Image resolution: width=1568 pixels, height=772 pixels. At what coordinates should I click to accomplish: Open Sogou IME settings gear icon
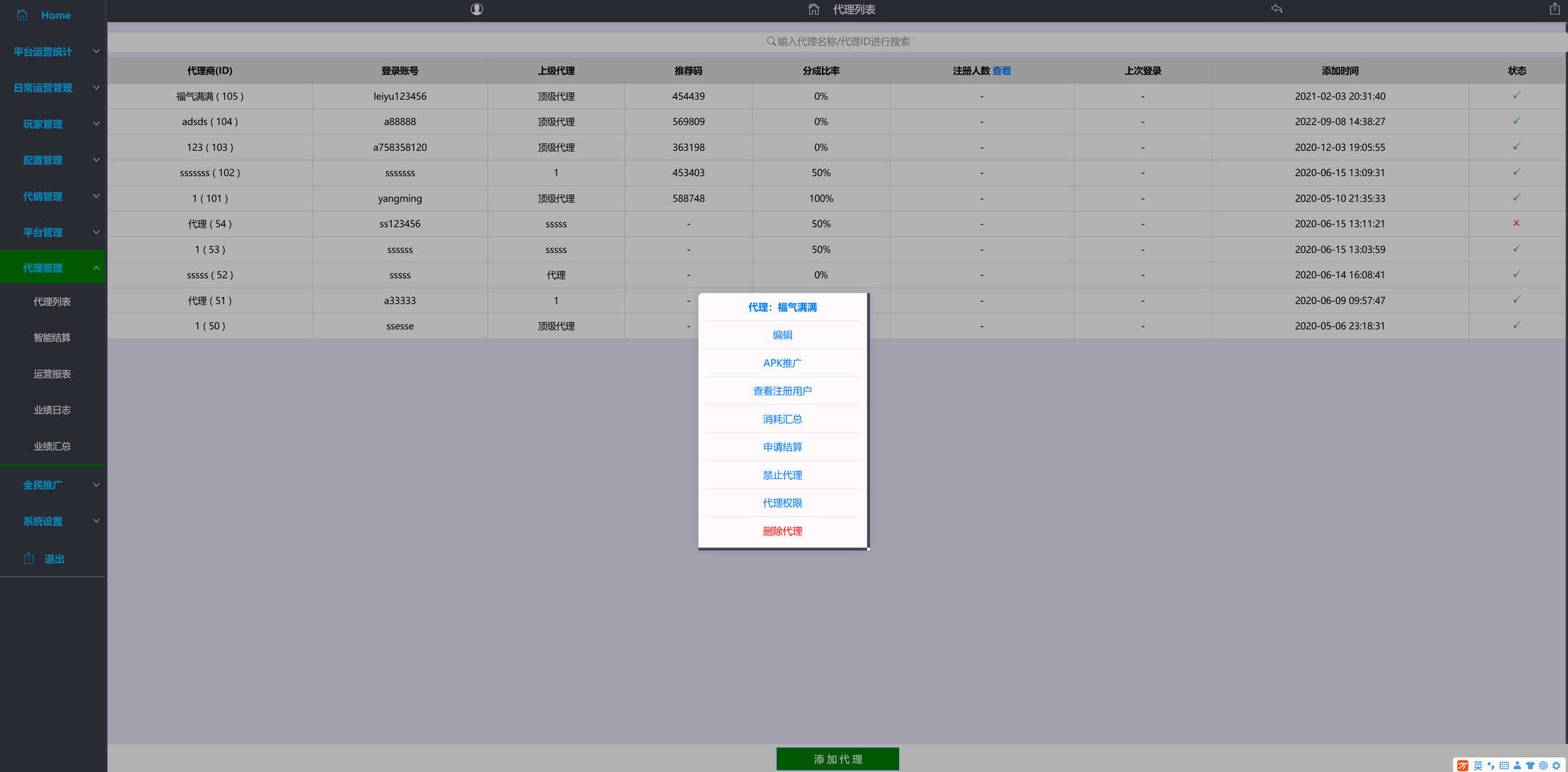point(1557,766)
